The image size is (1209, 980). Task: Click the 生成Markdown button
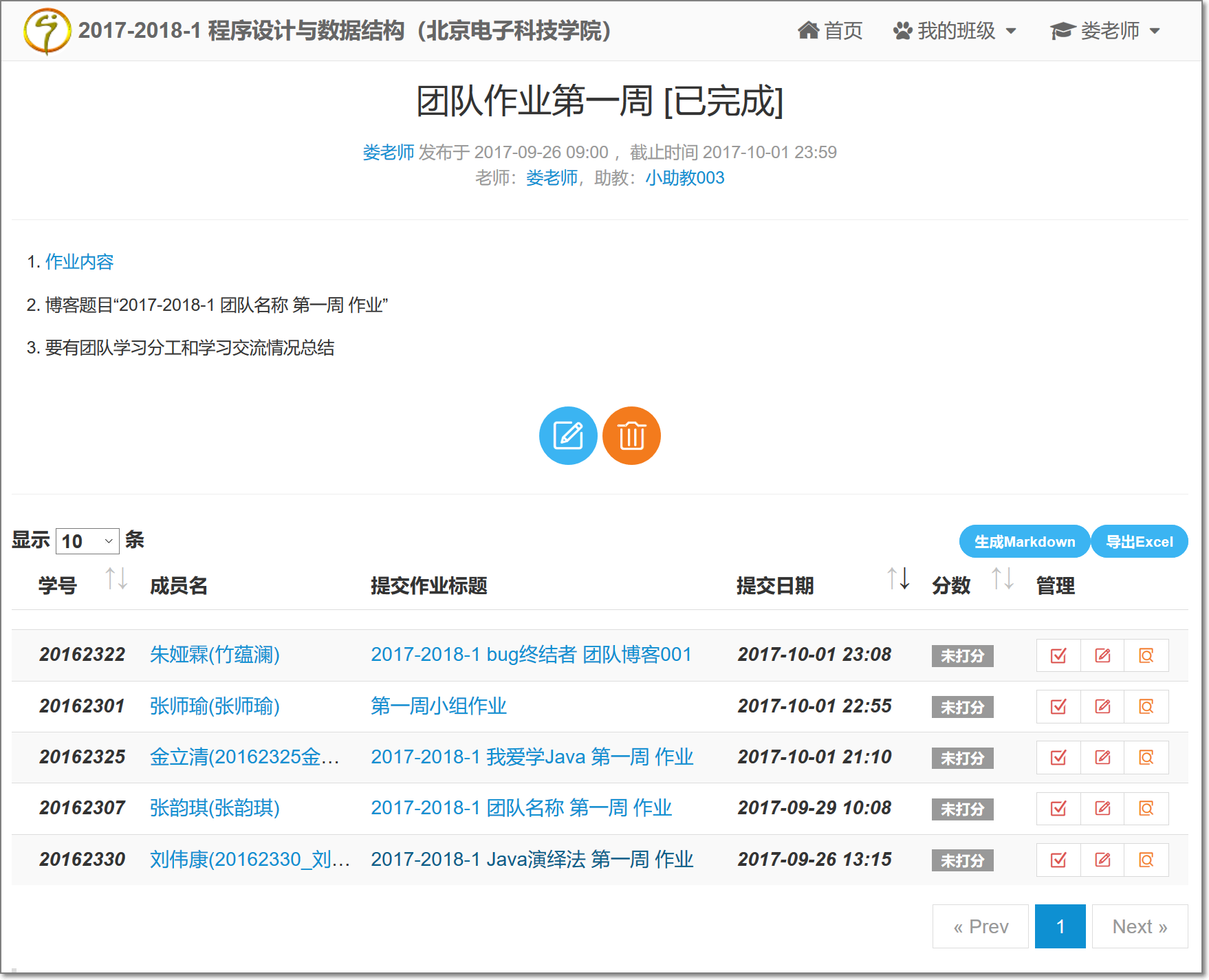point(1025,541)
